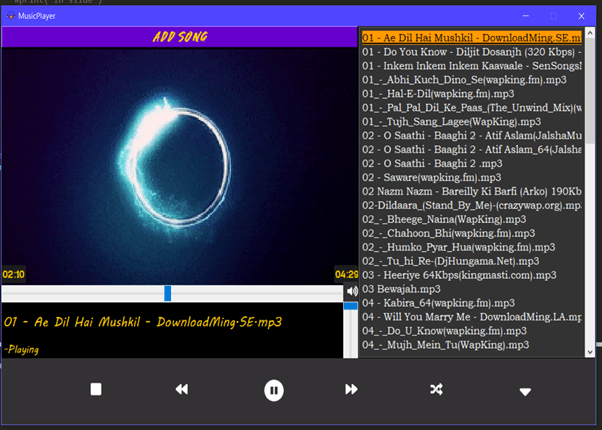Click the MusicPlayer app icon in title bar
602x430 pixels.
tap(11, 16)
